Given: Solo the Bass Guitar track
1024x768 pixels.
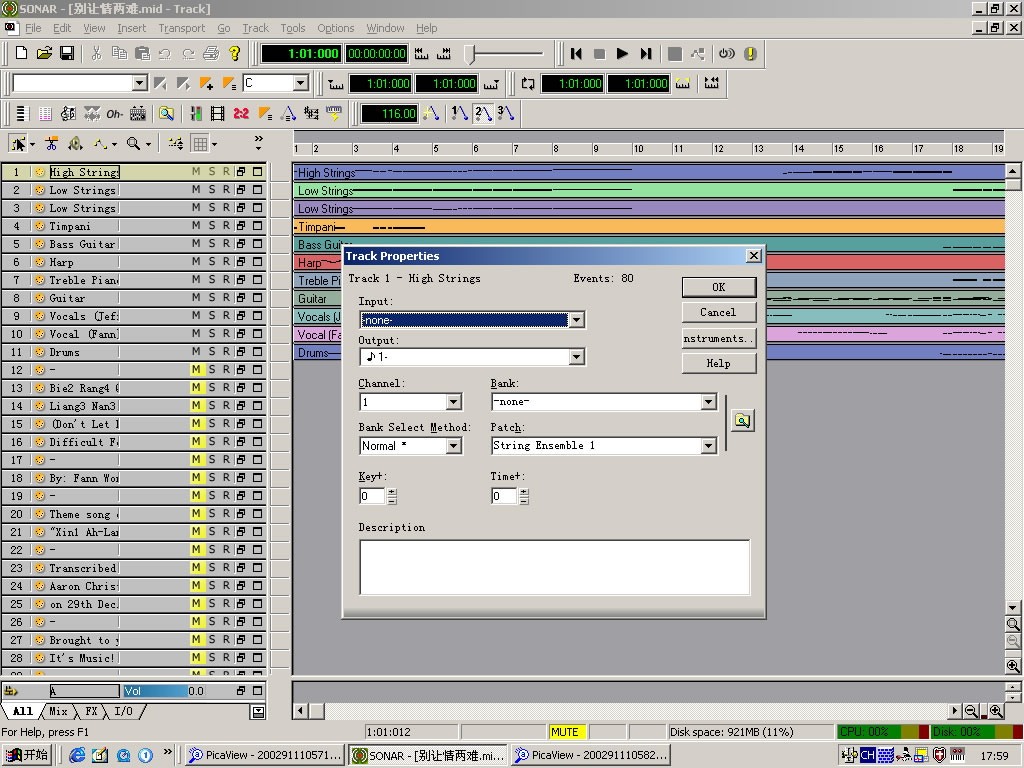Looking at the screenshot, I should tap(212, 244).
